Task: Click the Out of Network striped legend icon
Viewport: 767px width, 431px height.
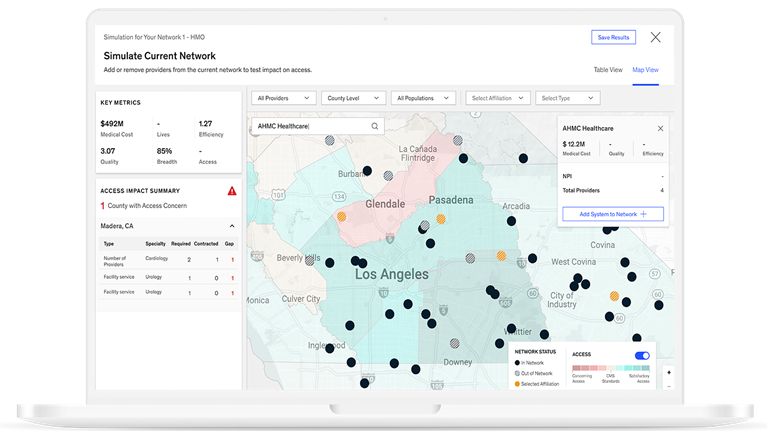Action: click(518, 372)
